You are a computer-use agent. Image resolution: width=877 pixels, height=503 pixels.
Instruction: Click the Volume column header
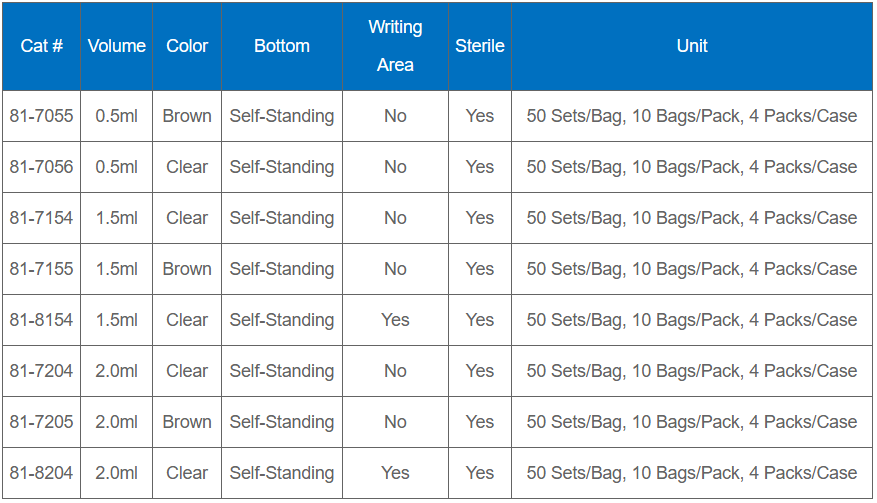117,46
